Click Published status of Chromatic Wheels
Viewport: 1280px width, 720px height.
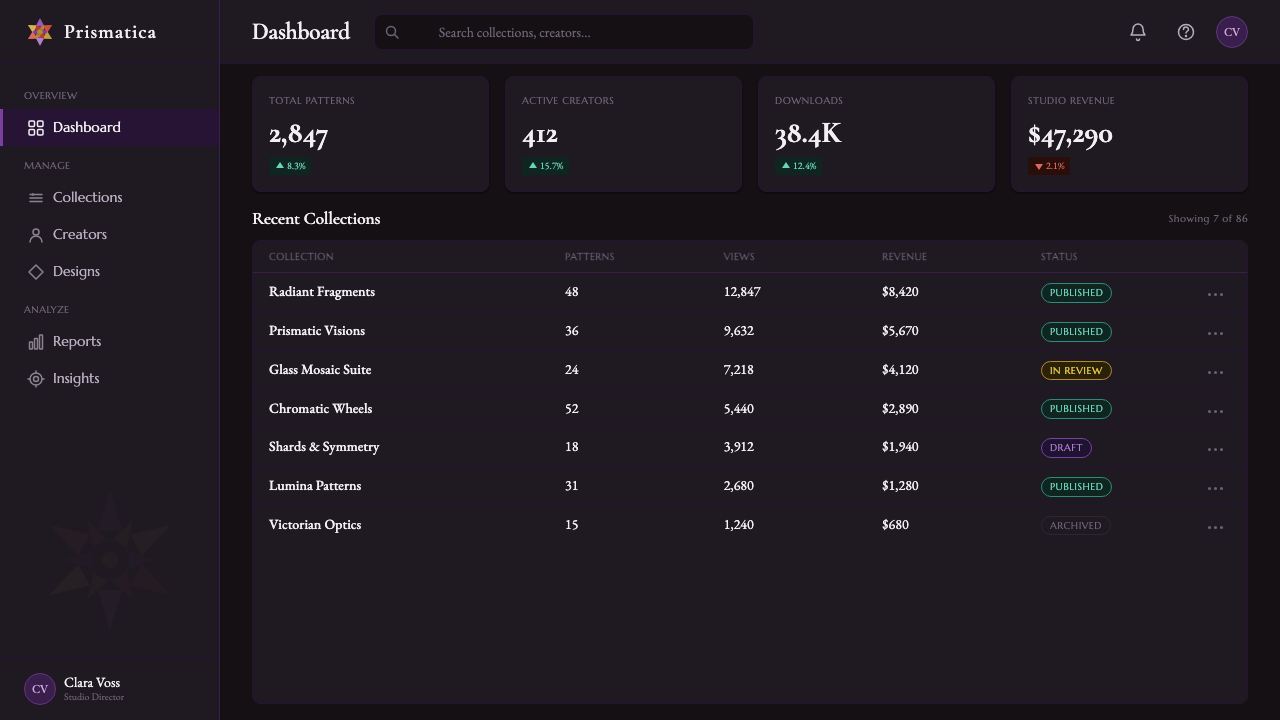(1076, 409)
